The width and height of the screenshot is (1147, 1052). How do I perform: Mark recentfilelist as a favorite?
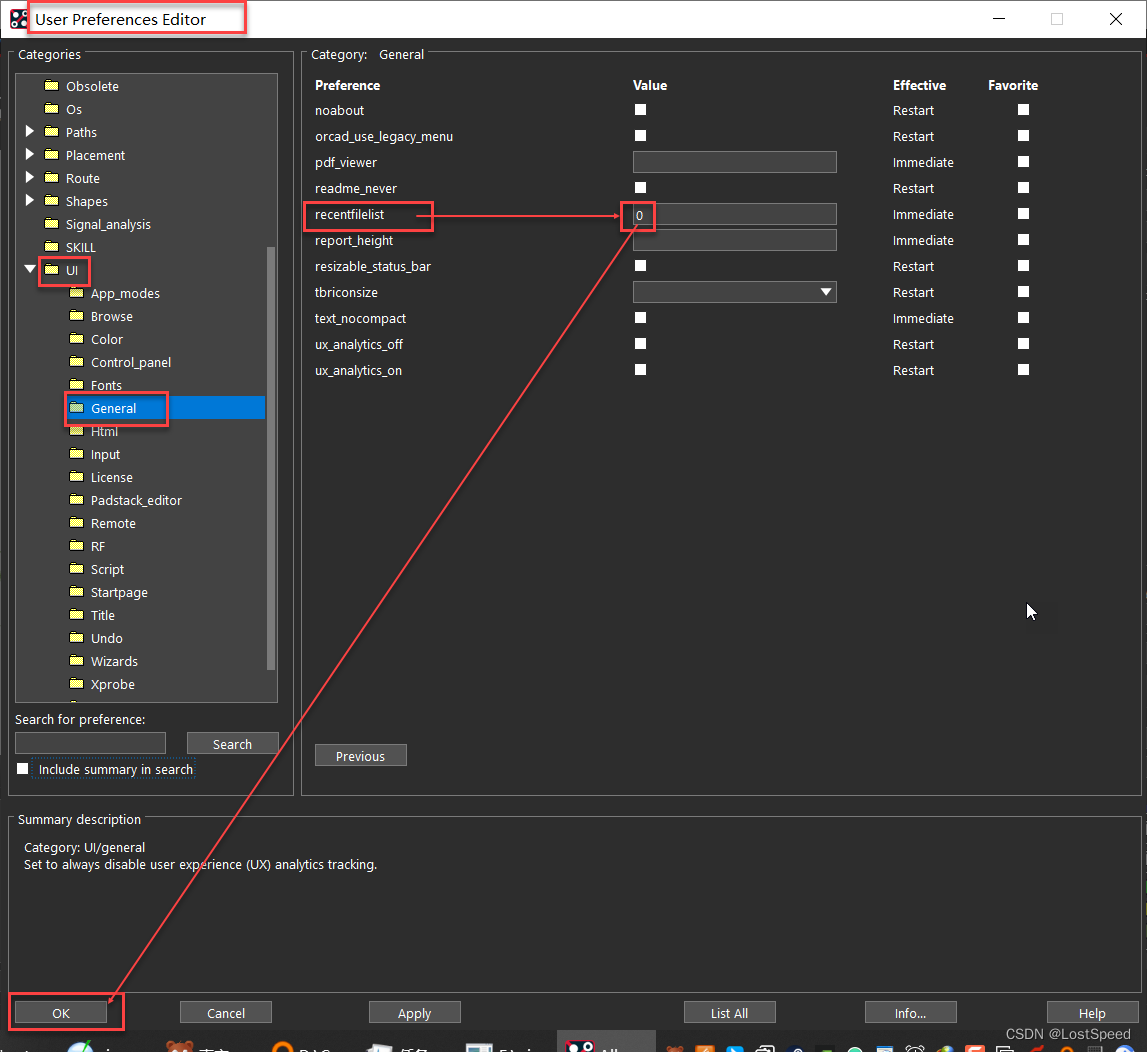tap(1023, 214)
